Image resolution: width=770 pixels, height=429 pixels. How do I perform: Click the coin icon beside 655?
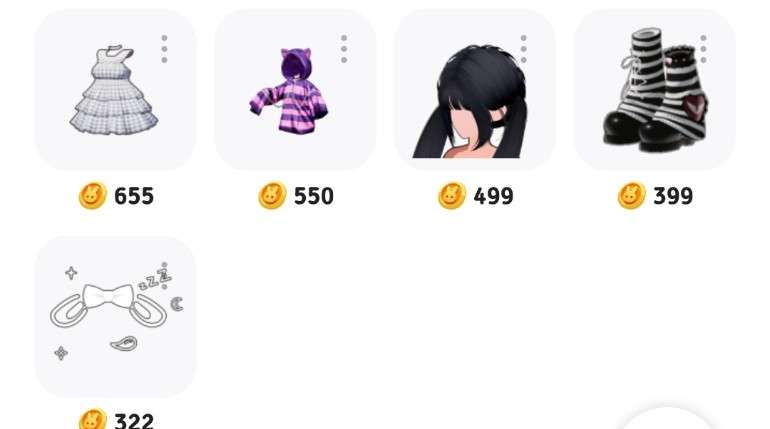click(x=92, y=196)
